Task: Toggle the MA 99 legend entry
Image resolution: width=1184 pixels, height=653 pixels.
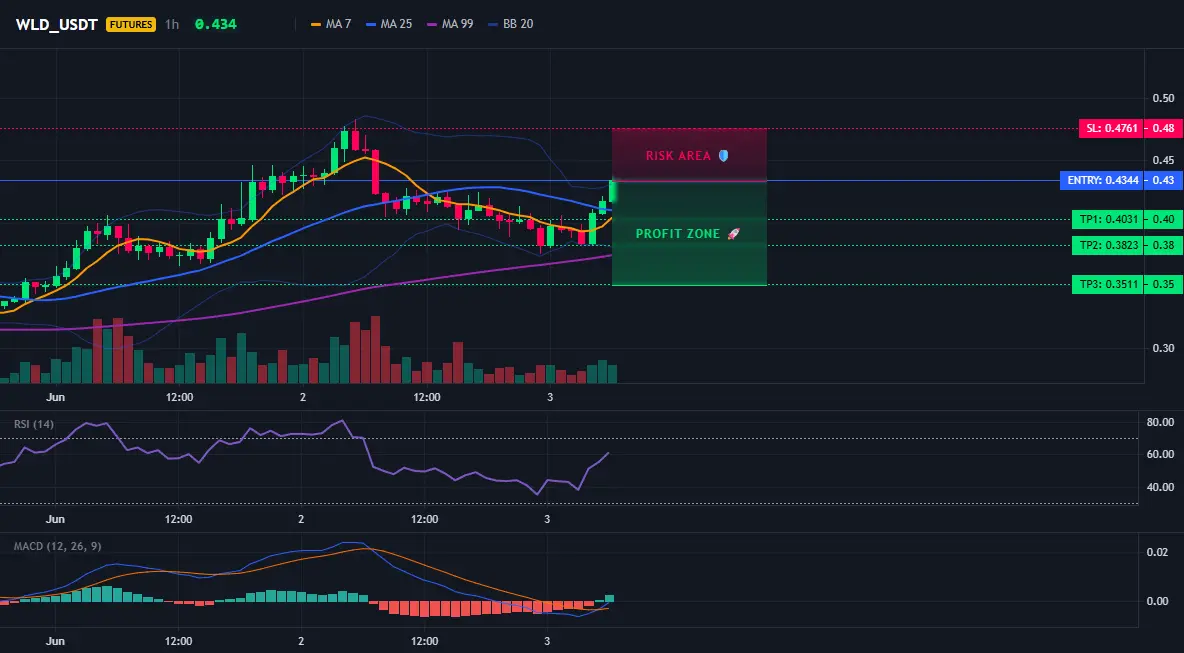Action: coord(450,24)
